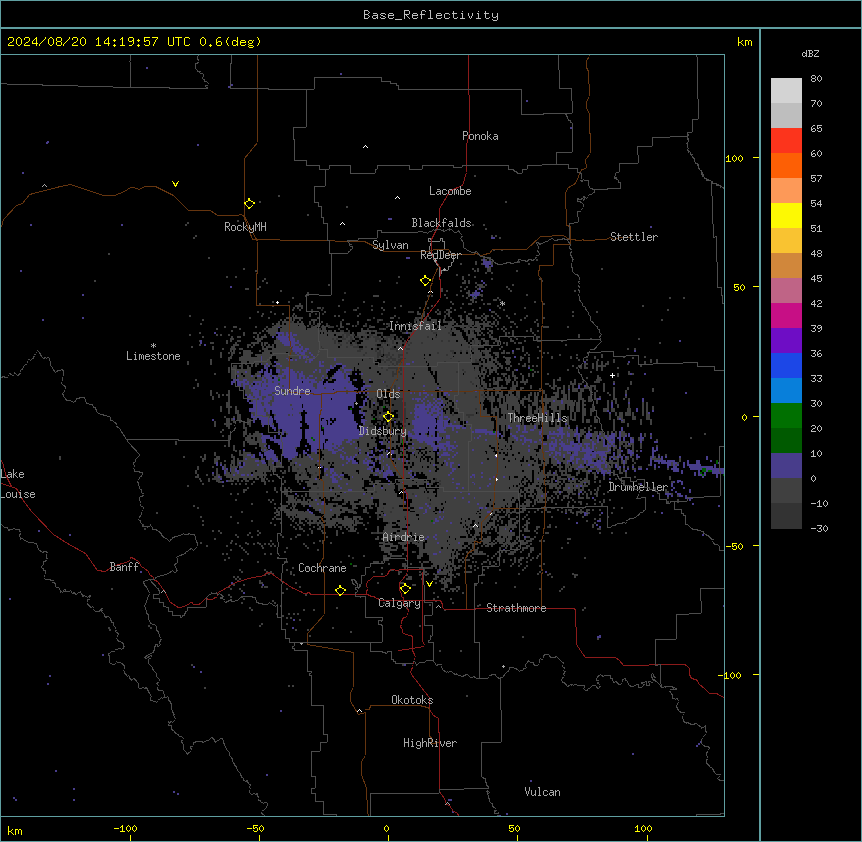
Task: Click the 80 value on dBZ legend
Action: (816, 79)
